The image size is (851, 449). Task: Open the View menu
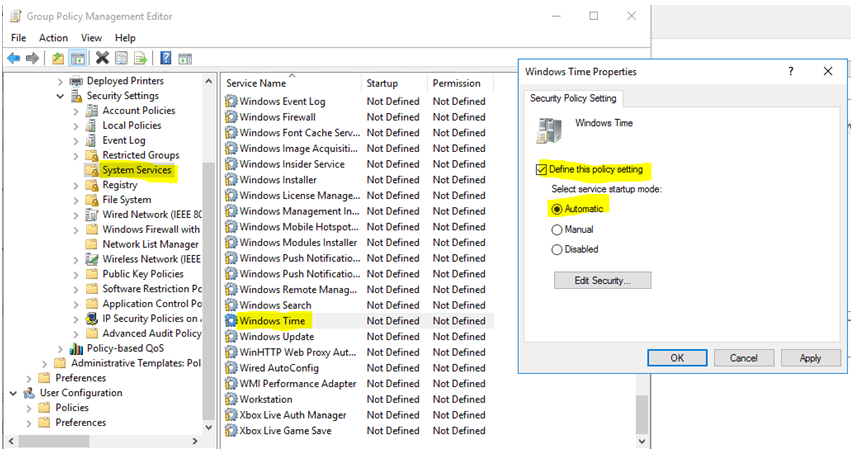[91, 38]
